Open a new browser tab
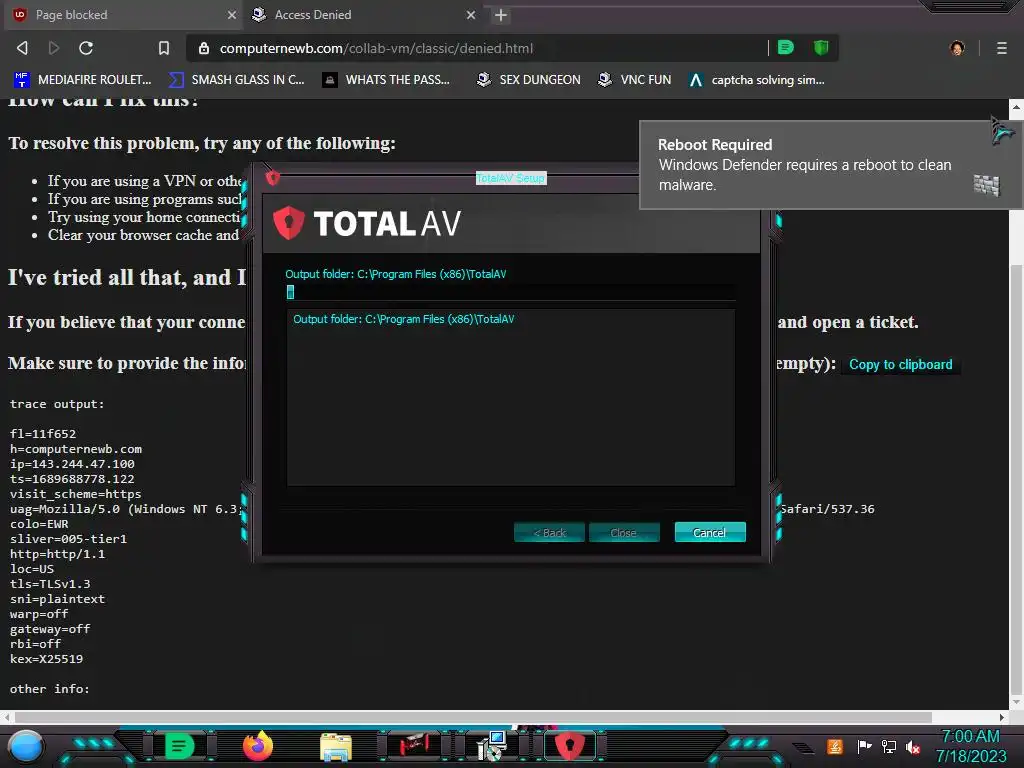The height and width of the screenshot is (768, 1024). point(501,15)
